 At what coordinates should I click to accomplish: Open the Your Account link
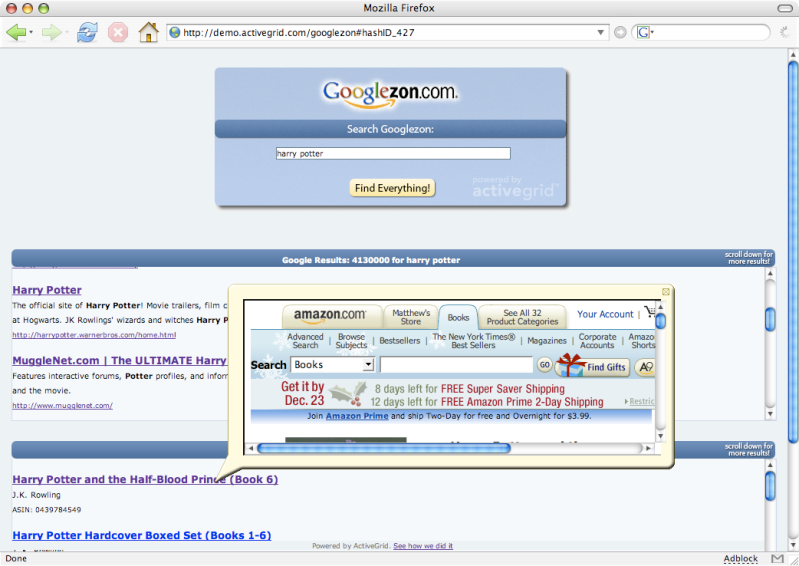coord(605,314)
